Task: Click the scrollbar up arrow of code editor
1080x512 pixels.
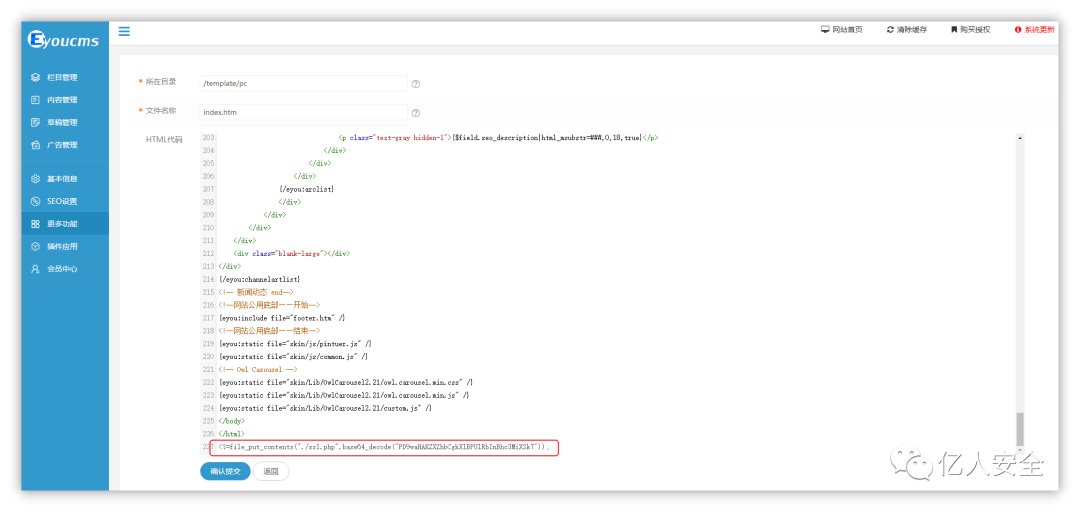Action: point(1020,138)
